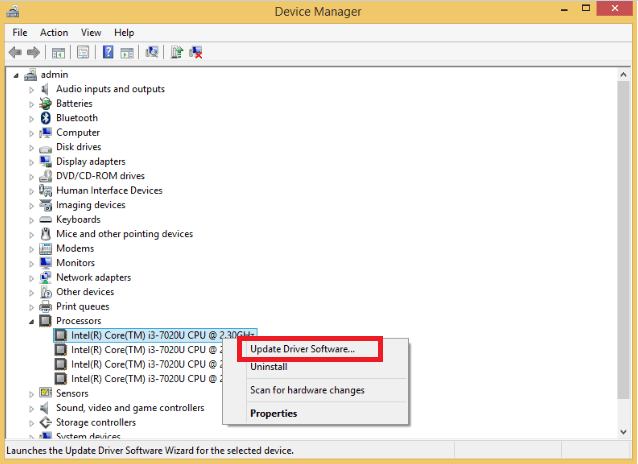
Task: Click the Disk drives category icon
Action: 46,148
